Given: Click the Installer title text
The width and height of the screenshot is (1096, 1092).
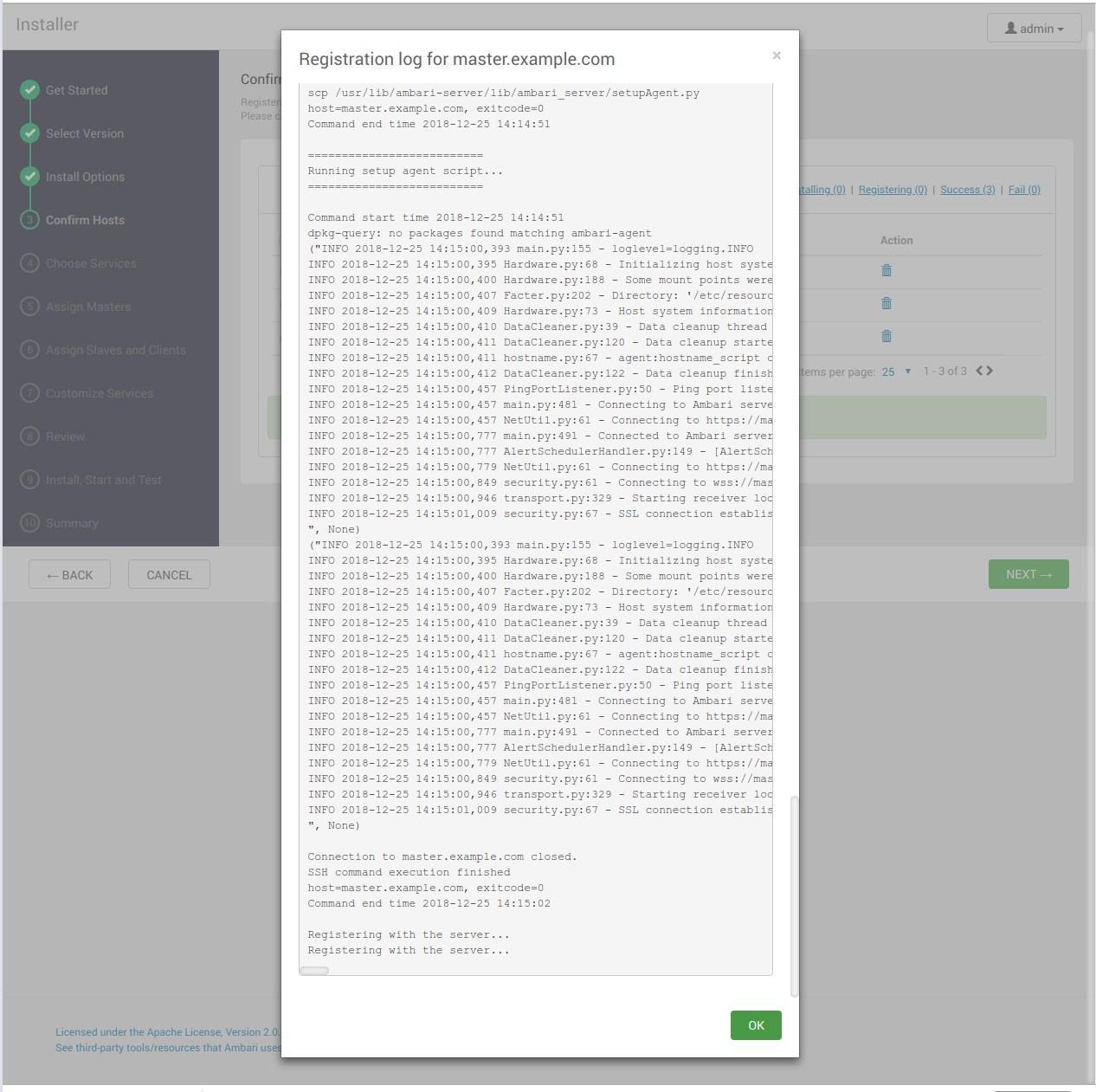Looking at the screenshot, I should click(x=47, y=24).
